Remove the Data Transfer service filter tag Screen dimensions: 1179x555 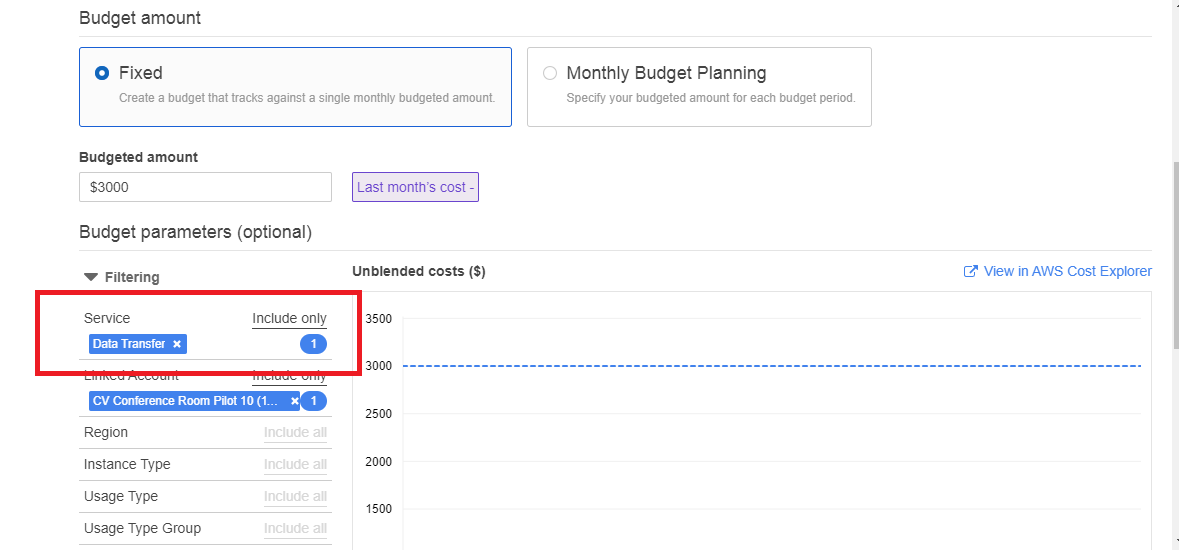coord(177,344)
